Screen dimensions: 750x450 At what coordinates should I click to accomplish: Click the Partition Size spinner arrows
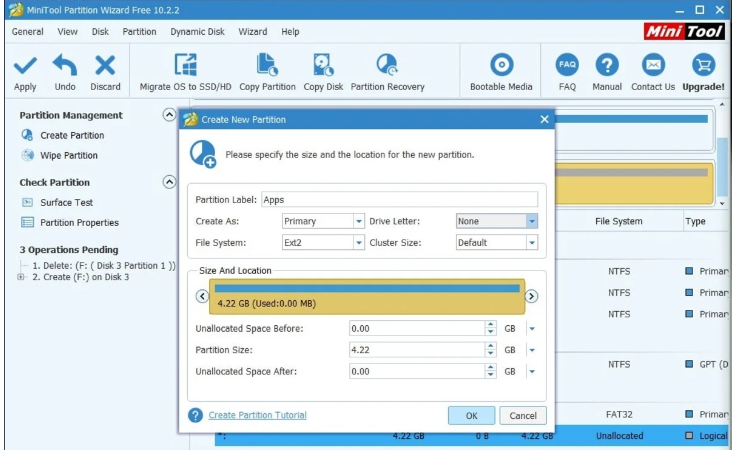(x=490, y=350)
